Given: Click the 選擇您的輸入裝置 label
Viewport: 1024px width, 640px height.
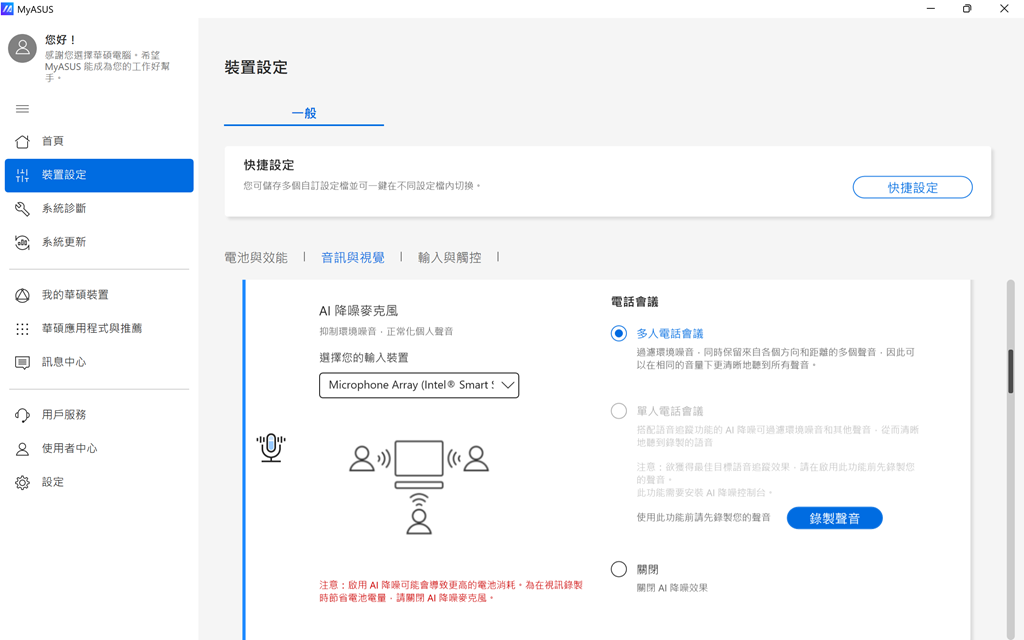Looking at the screenshot, I should [364, 358].
